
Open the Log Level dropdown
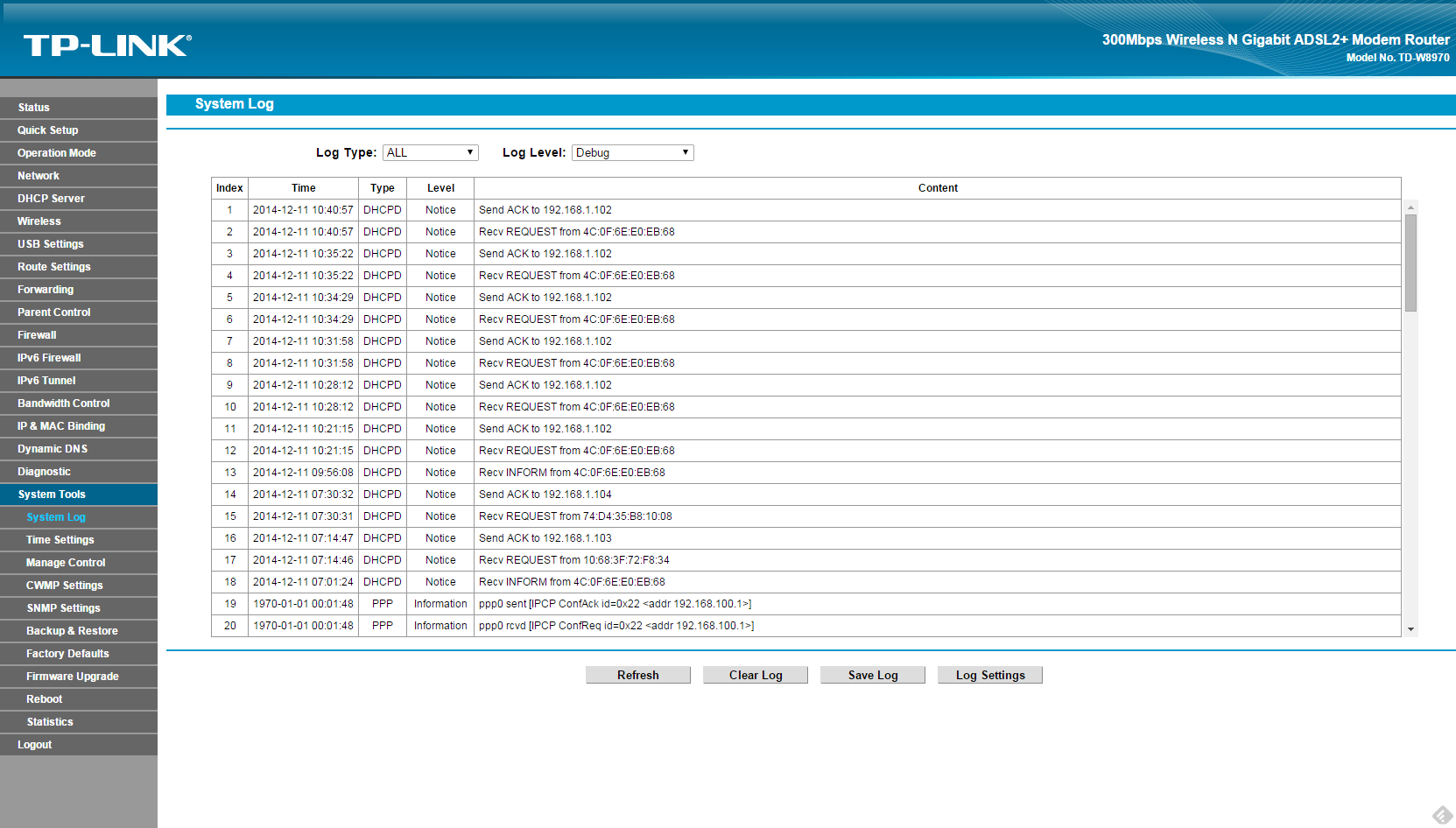(x=632, y=152)
